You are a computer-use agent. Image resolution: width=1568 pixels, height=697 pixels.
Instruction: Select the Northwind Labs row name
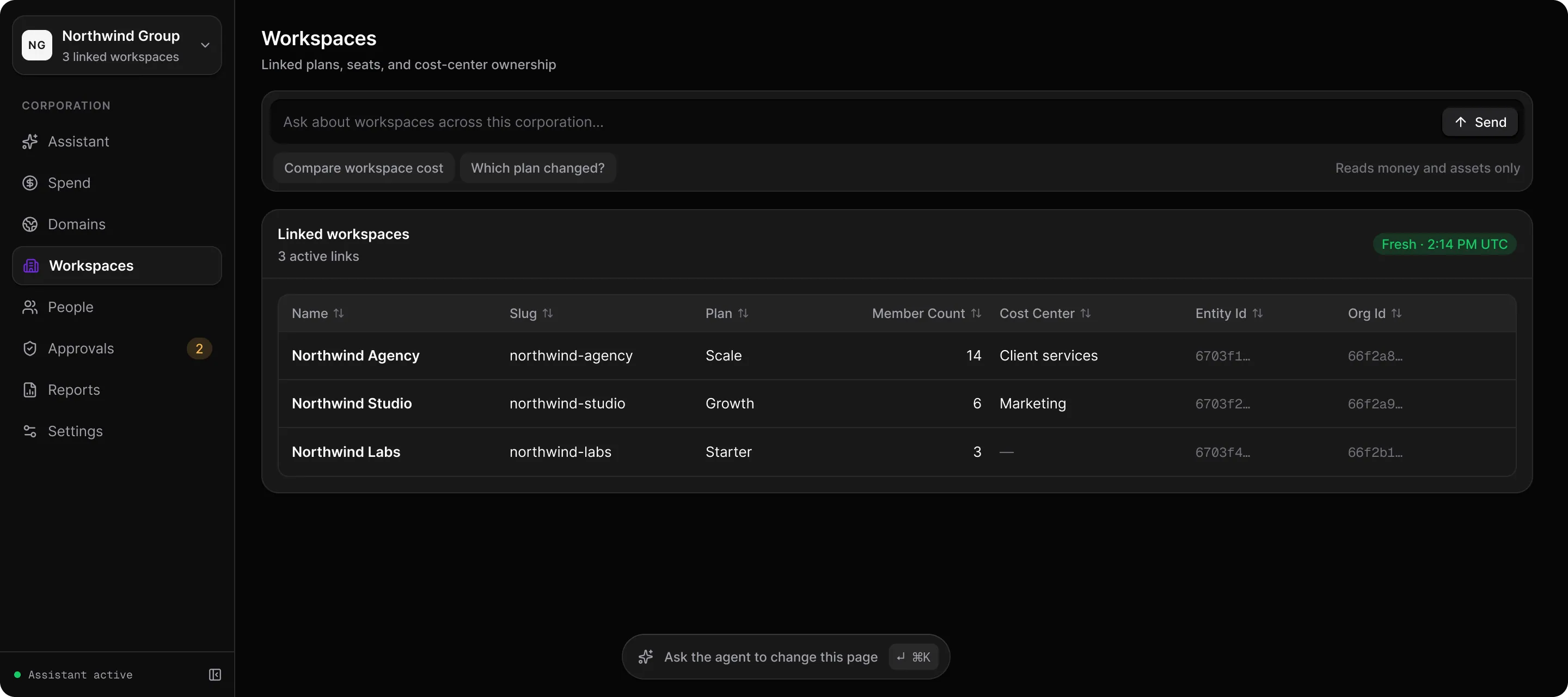346,451
